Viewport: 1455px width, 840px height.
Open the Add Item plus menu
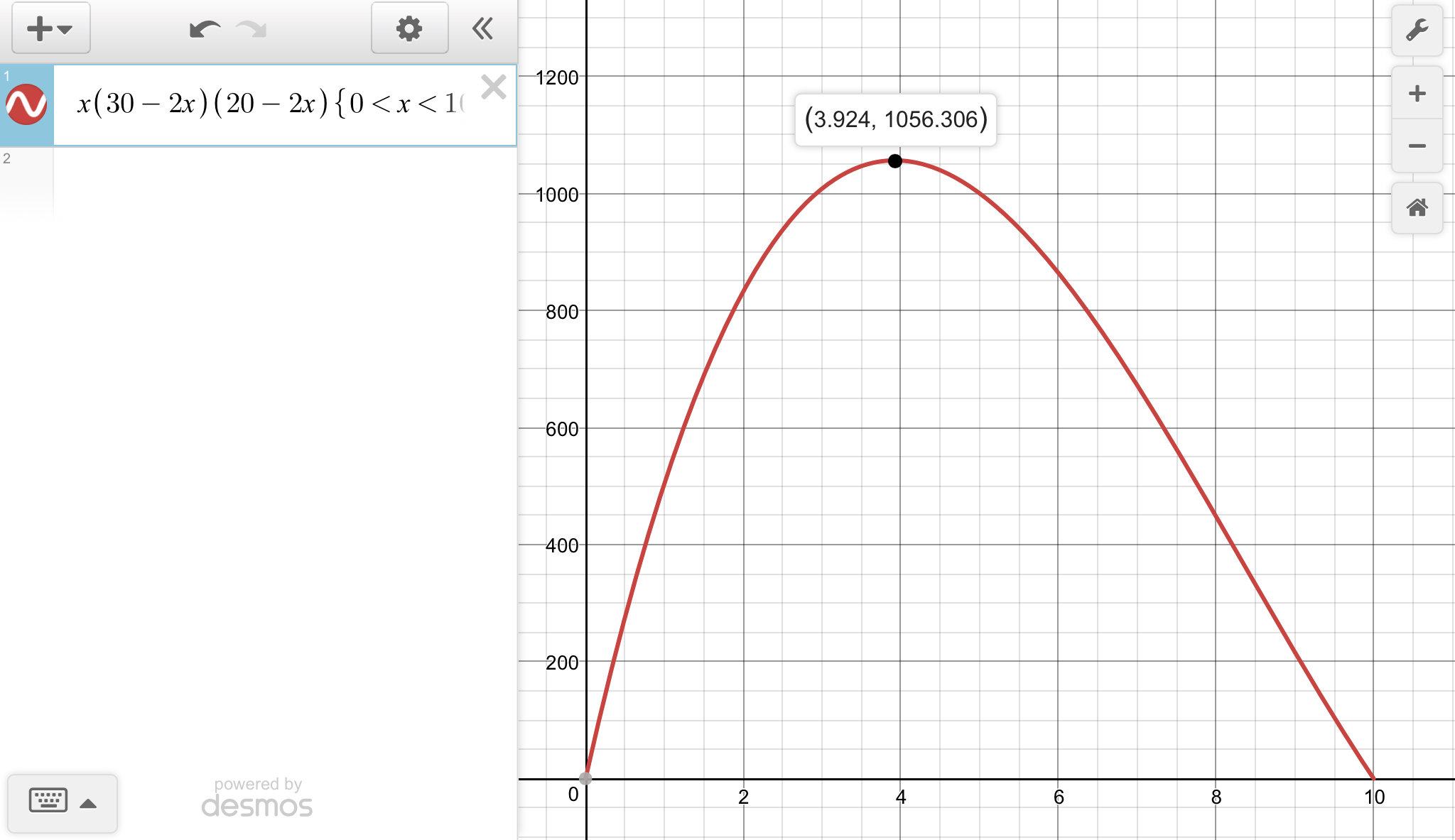point(50,29)
